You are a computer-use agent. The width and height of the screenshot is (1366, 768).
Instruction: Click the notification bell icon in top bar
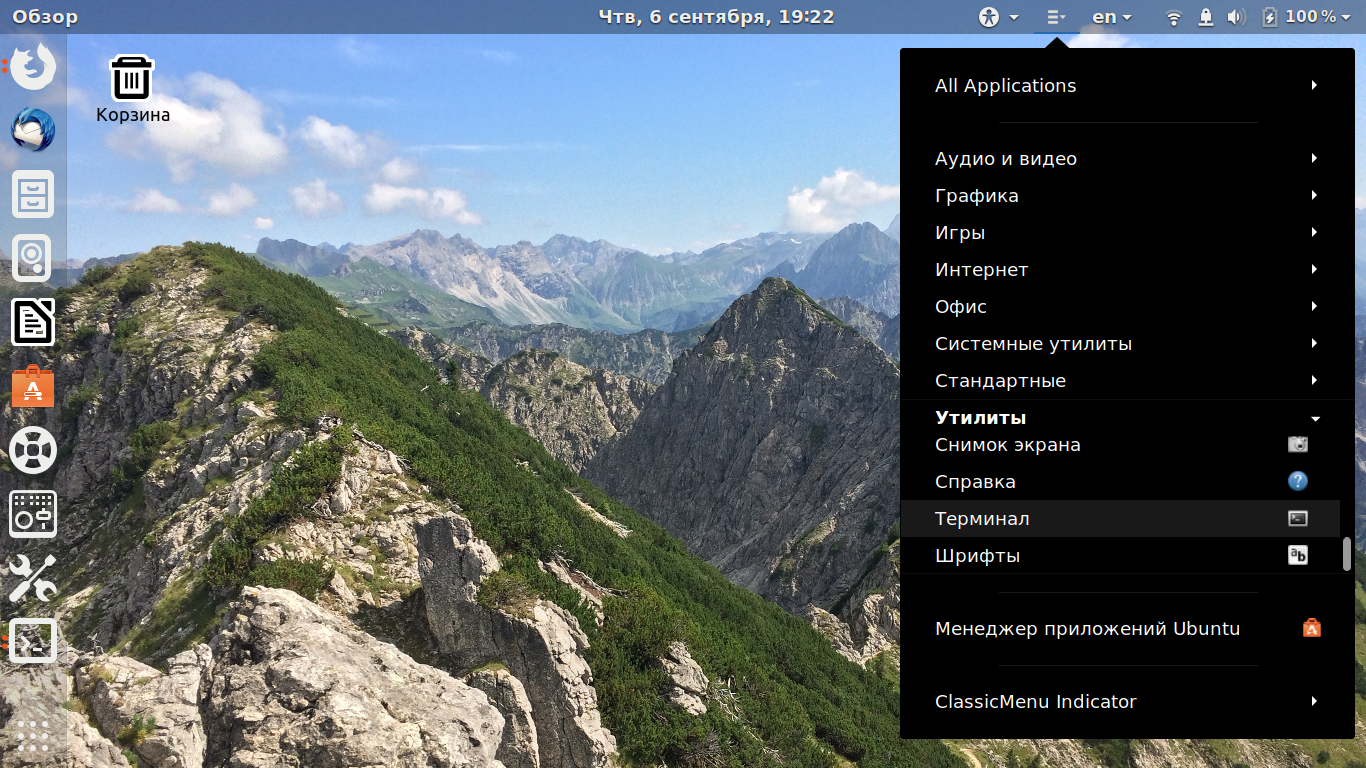click(x=1206, y=17)
